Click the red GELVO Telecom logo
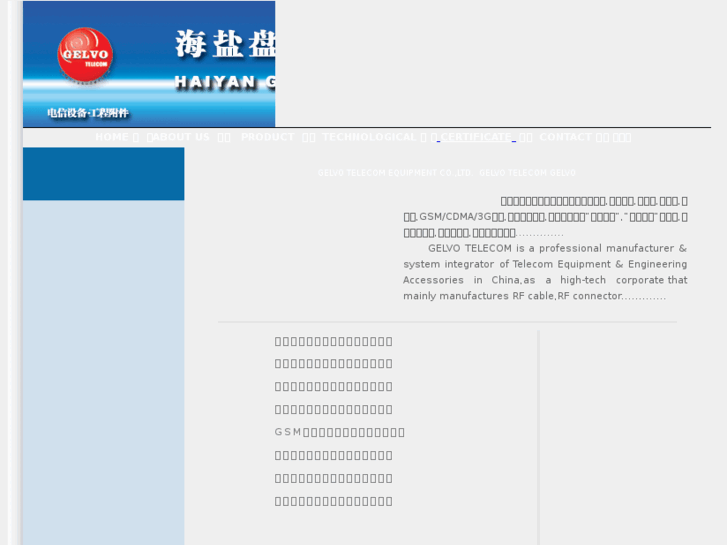 click(x=85, y=55)
